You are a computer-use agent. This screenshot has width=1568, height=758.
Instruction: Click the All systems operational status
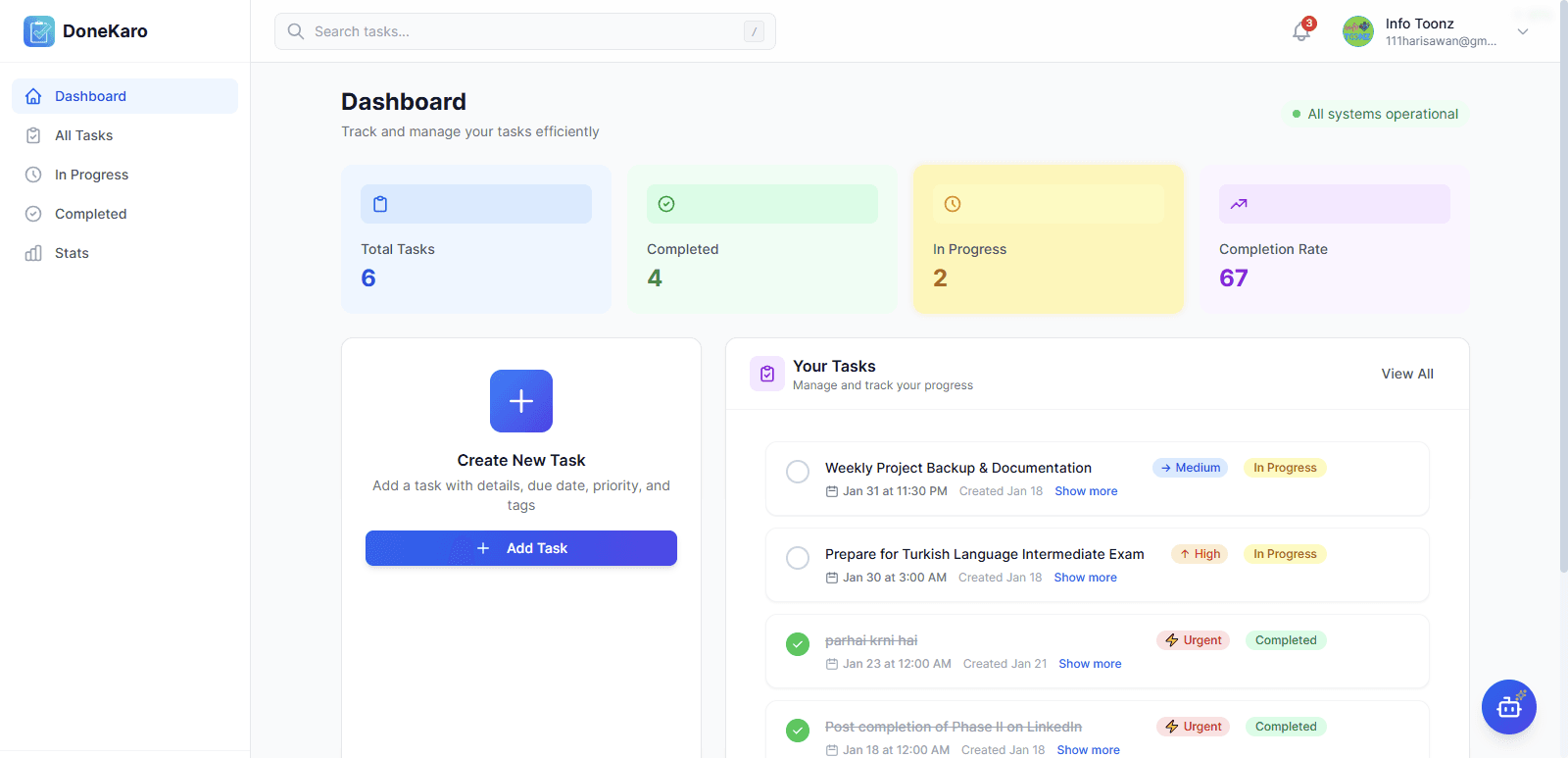(x=1375, y=114)
